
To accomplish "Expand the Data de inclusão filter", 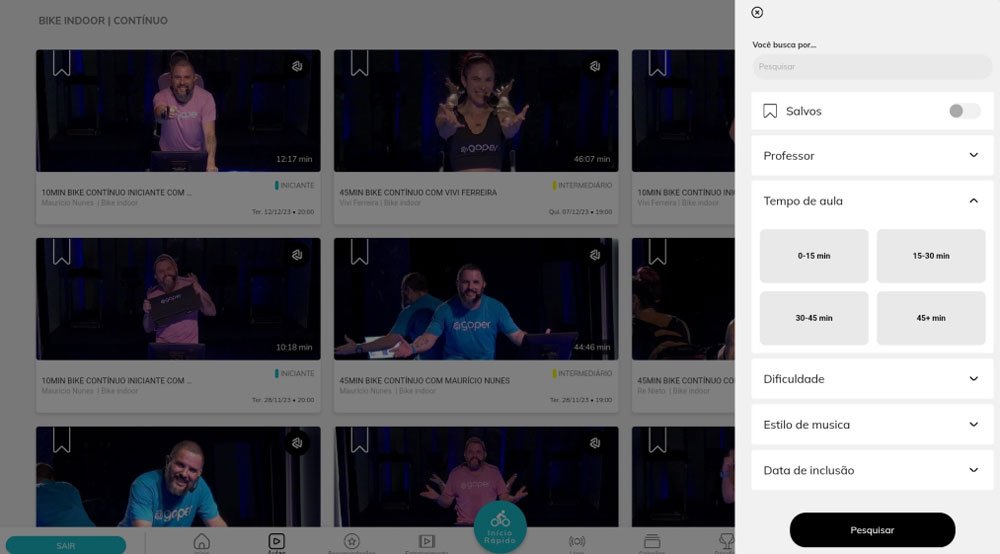I will tap(872, 470).
